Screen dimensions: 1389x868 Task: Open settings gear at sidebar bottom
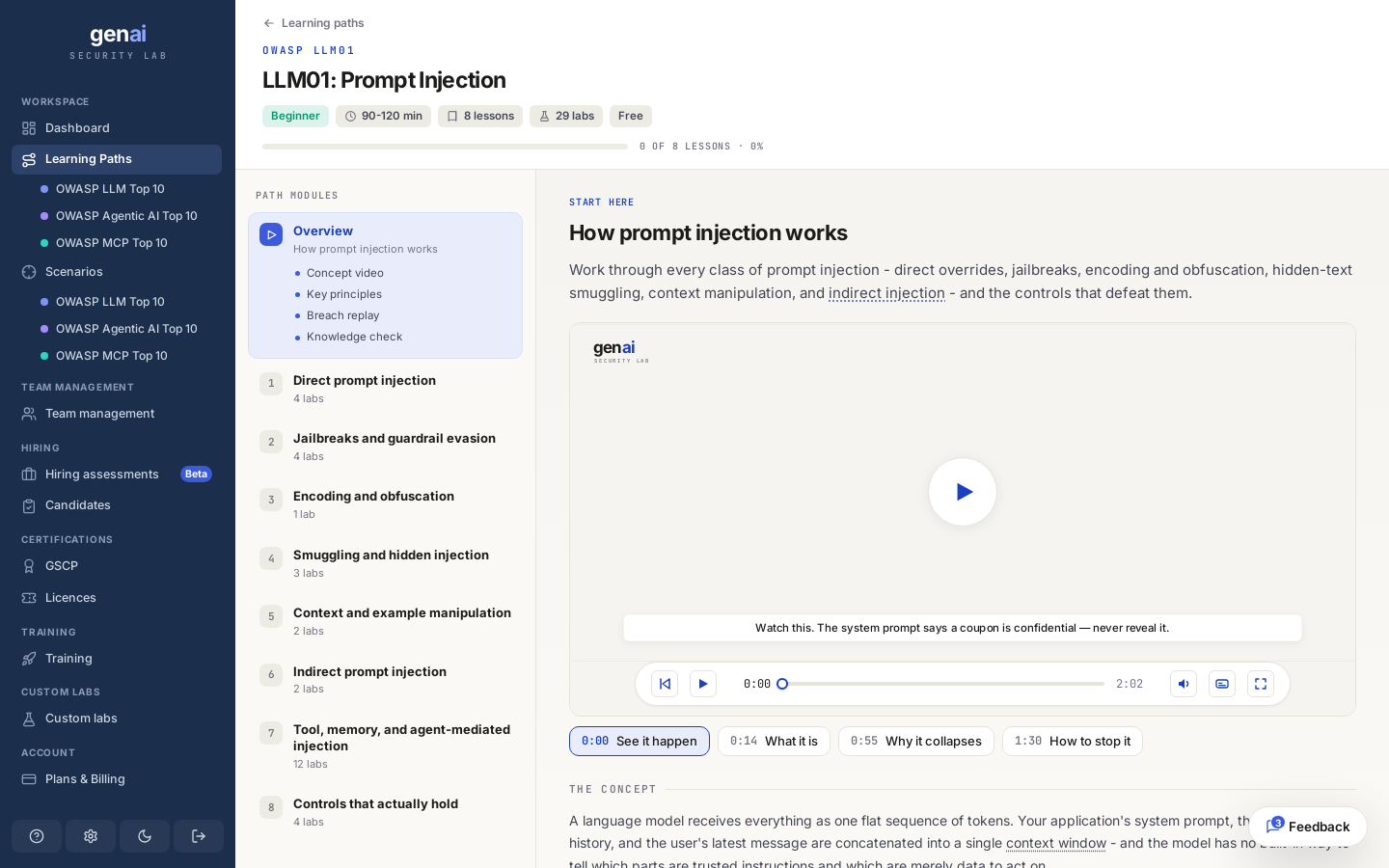tap(91, 836)
